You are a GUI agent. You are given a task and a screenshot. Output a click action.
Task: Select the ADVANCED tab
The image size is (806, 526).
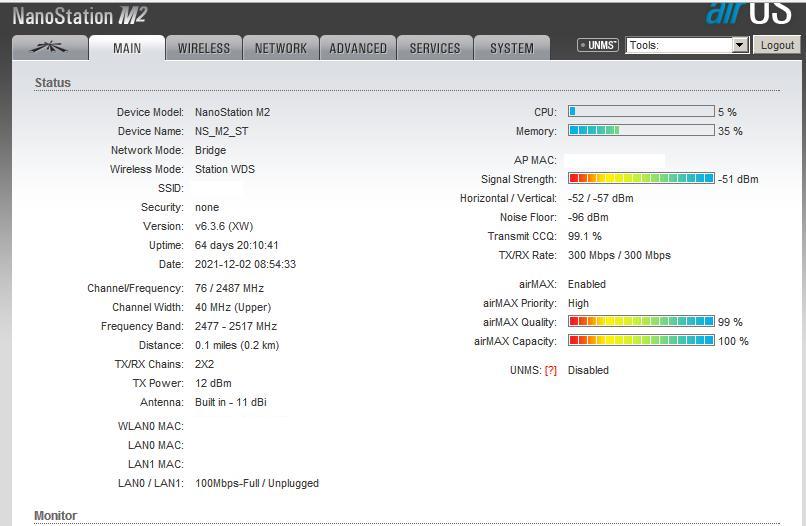pyautogui.click(x=358, y=48)
